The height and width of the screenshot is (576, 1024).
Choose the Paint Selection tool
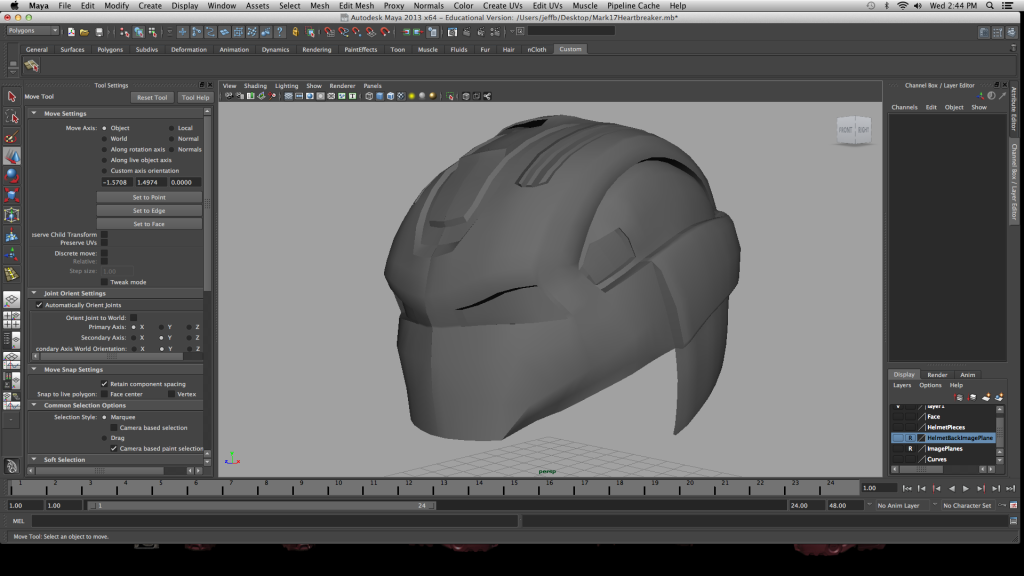(12, 137)
